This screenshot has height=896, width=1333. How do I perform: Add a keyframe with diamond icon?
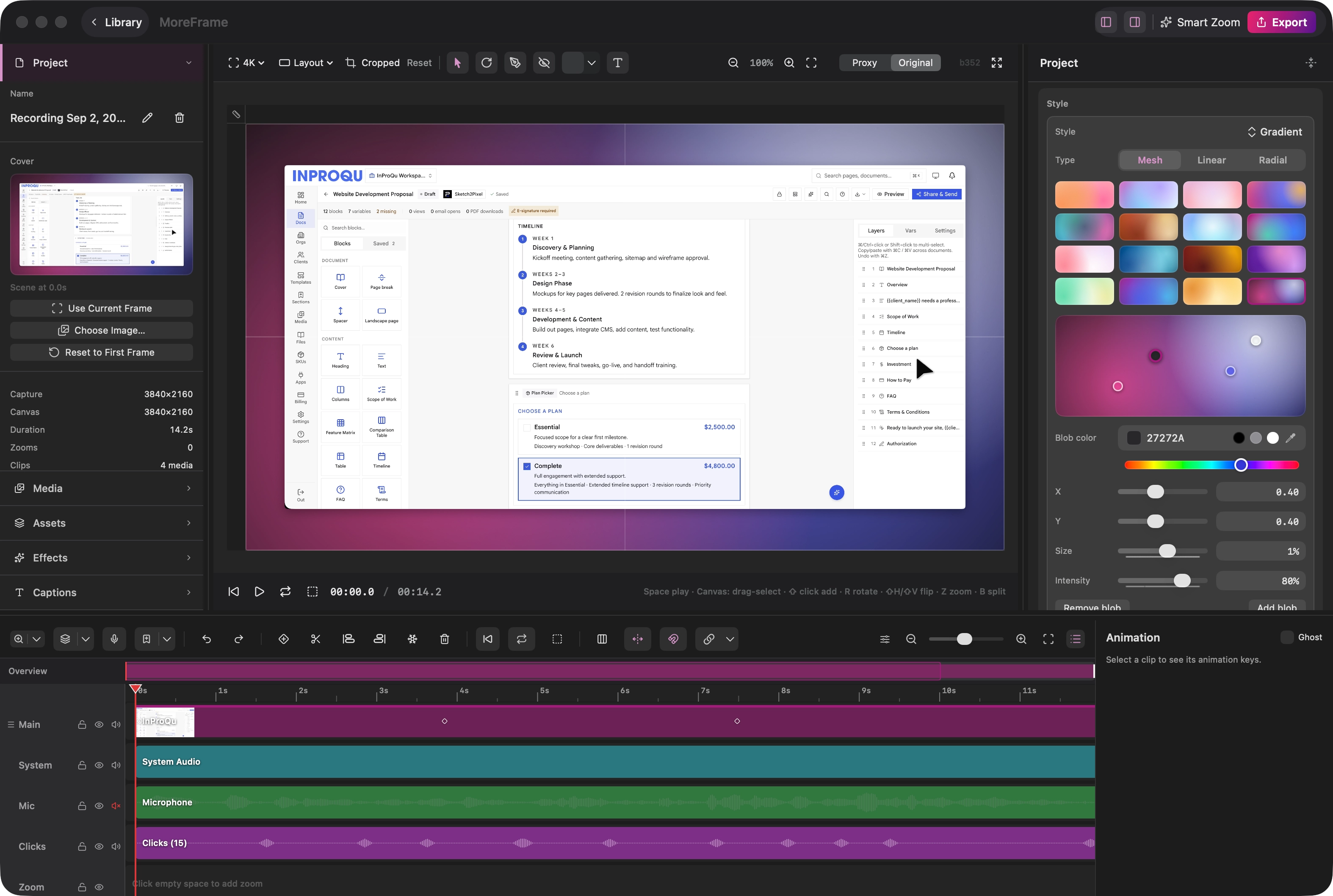point(284,639)
